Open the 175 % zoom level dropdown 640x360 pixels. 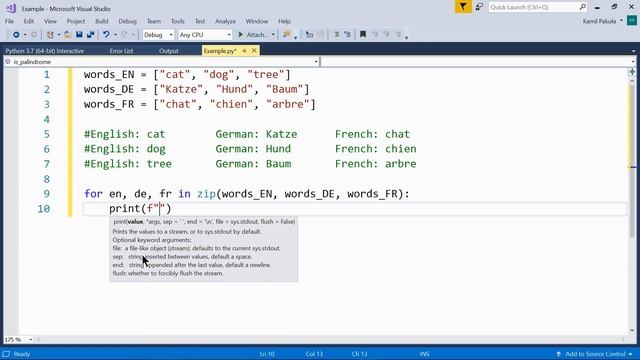(x=30, y=340)
